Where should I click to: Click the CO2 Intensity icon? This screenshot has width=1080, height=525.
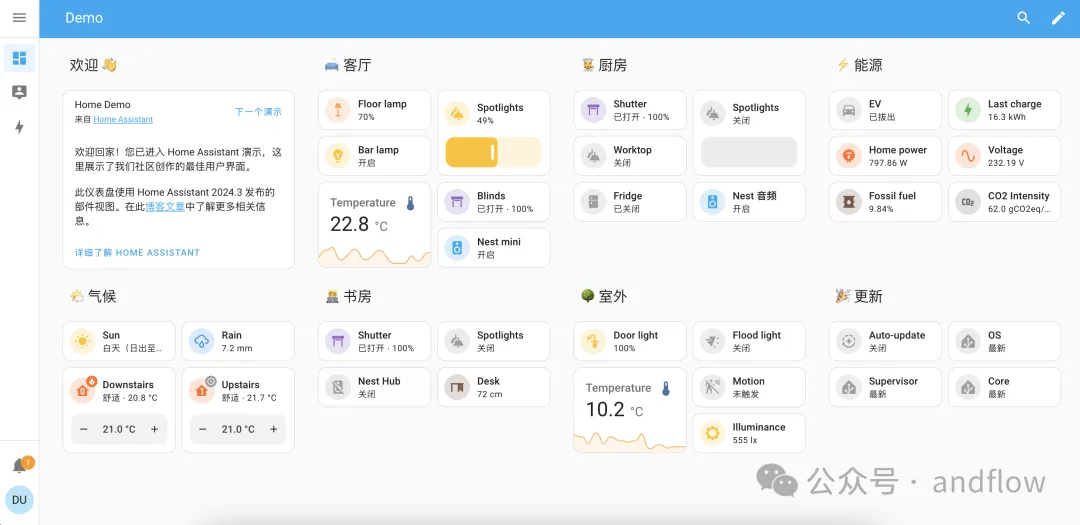[x=968, y=202]
